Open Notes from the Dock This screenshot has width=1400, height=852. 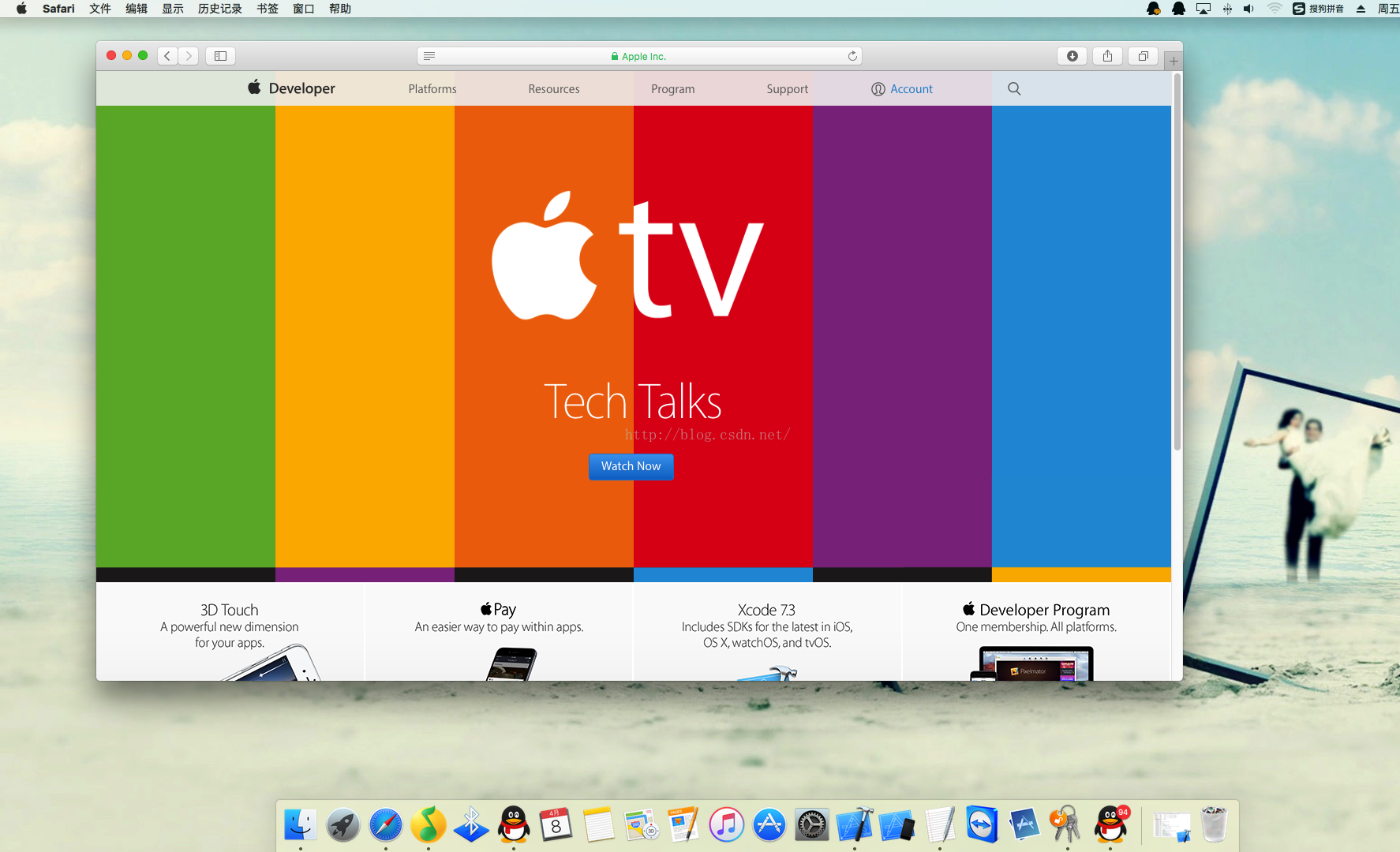599,825
